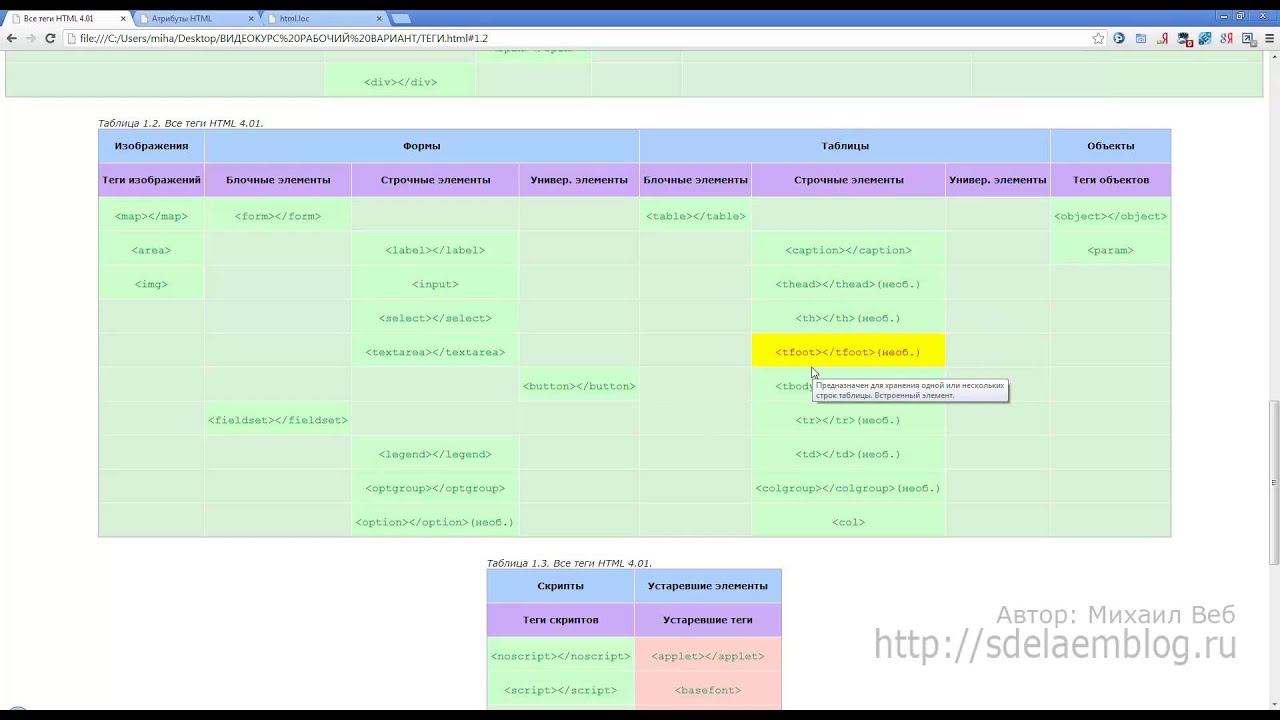This screenshot has width=1280, height=720.
Task: Switch to the 'Атрибуты HTML' tab
Action: [x=197, y=18]
